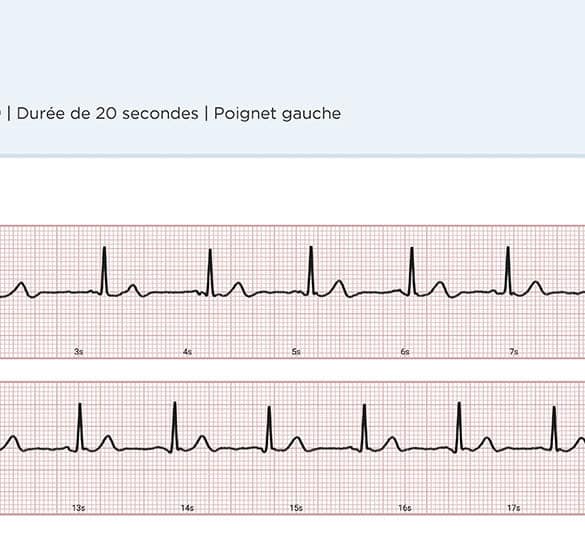Screen dimensions: 585x542
Task: Click the QRS spike just after 5s
Action: click(x=311, y=271)
